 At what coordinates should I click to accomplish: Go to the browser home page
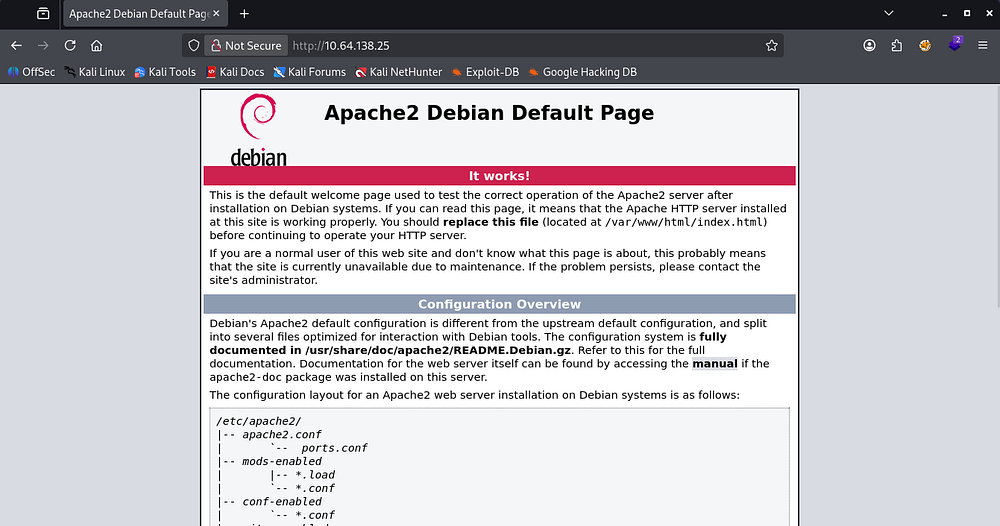point(97,45)
